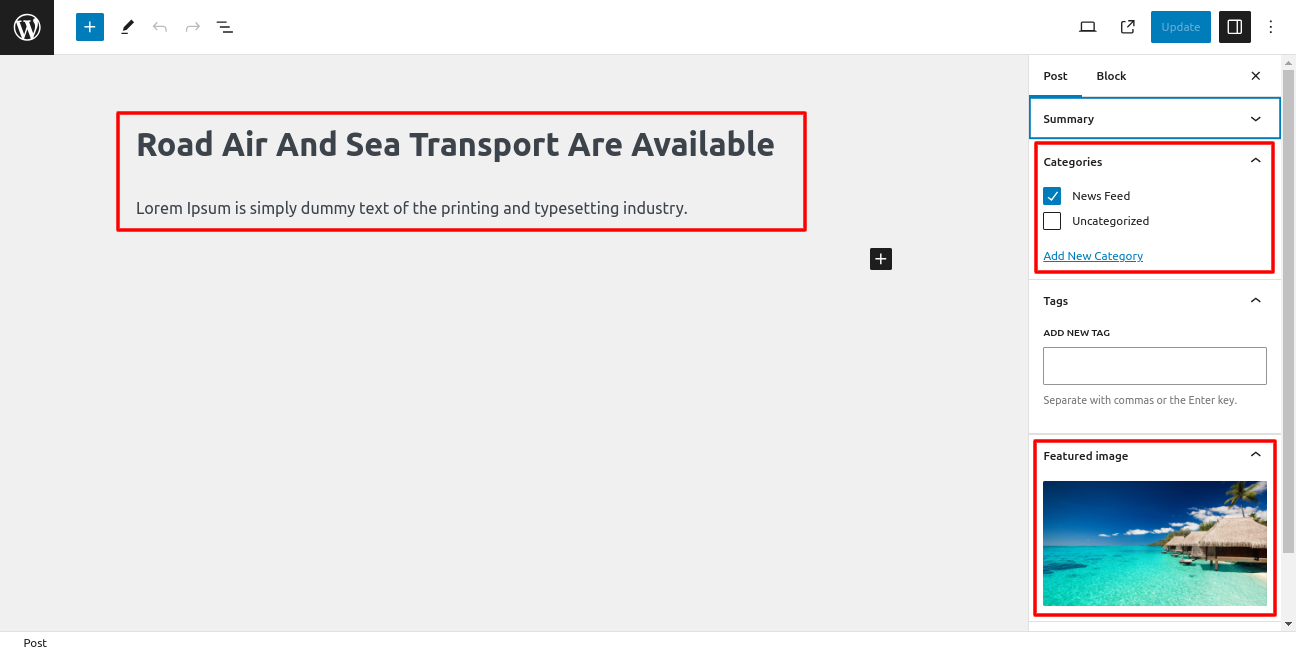The height and width of the screenshot is (654, 1296).
Task: Click the Undo arrow icon
Action: pos(160,27)
